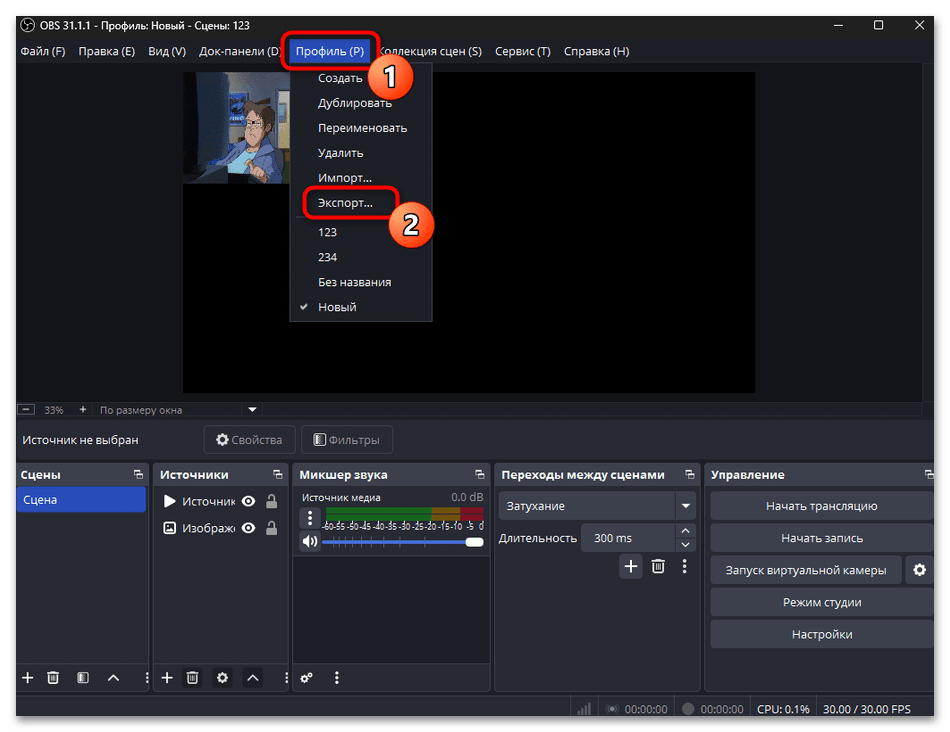Open the preview scaling dropdown arrow
950x732 pixels.
pyautogui.click(x=253, y=409)
